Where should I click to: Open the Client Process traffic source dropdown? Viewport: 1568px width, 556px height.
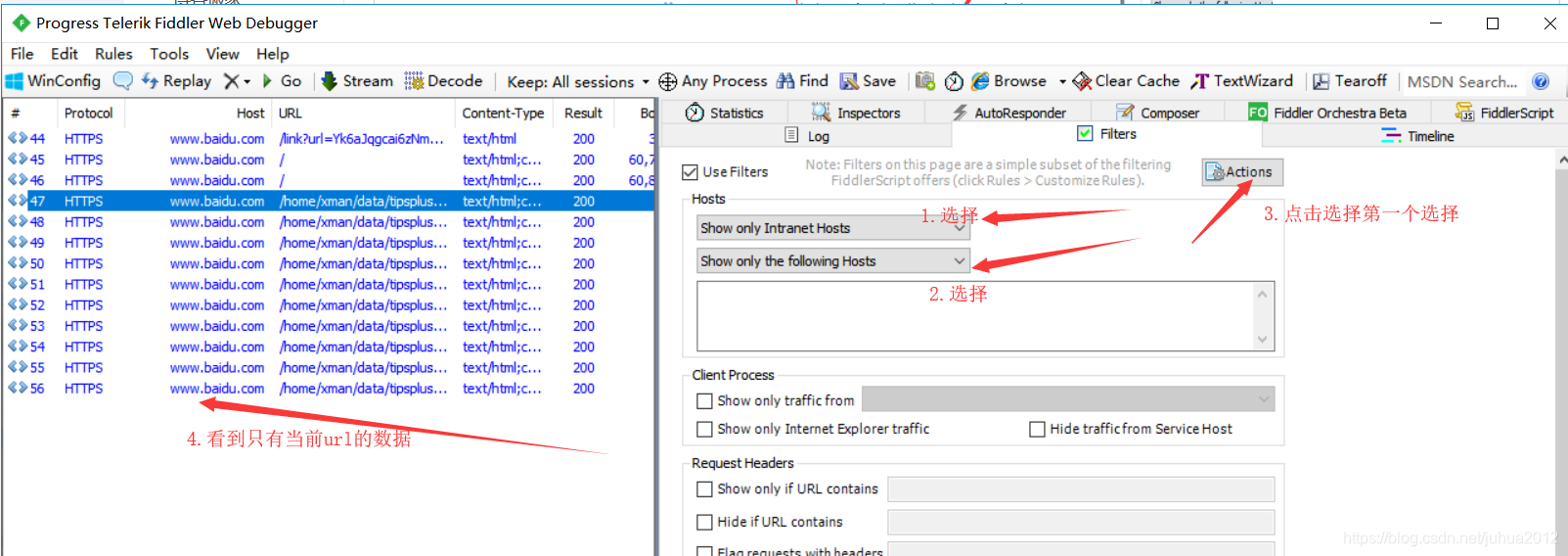1068,398
